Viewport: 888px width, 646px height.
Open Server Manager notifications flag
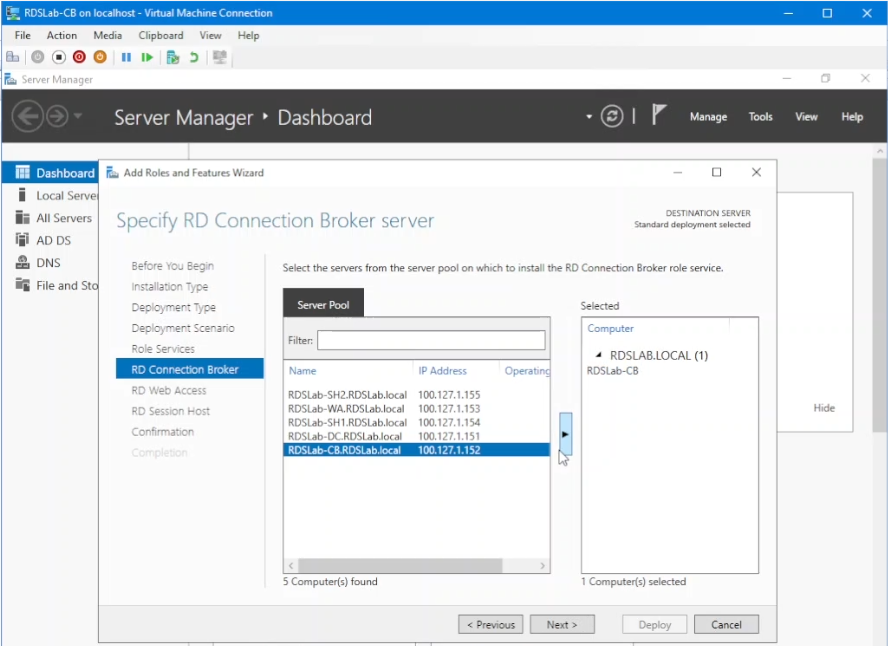(x=657, y=113)
